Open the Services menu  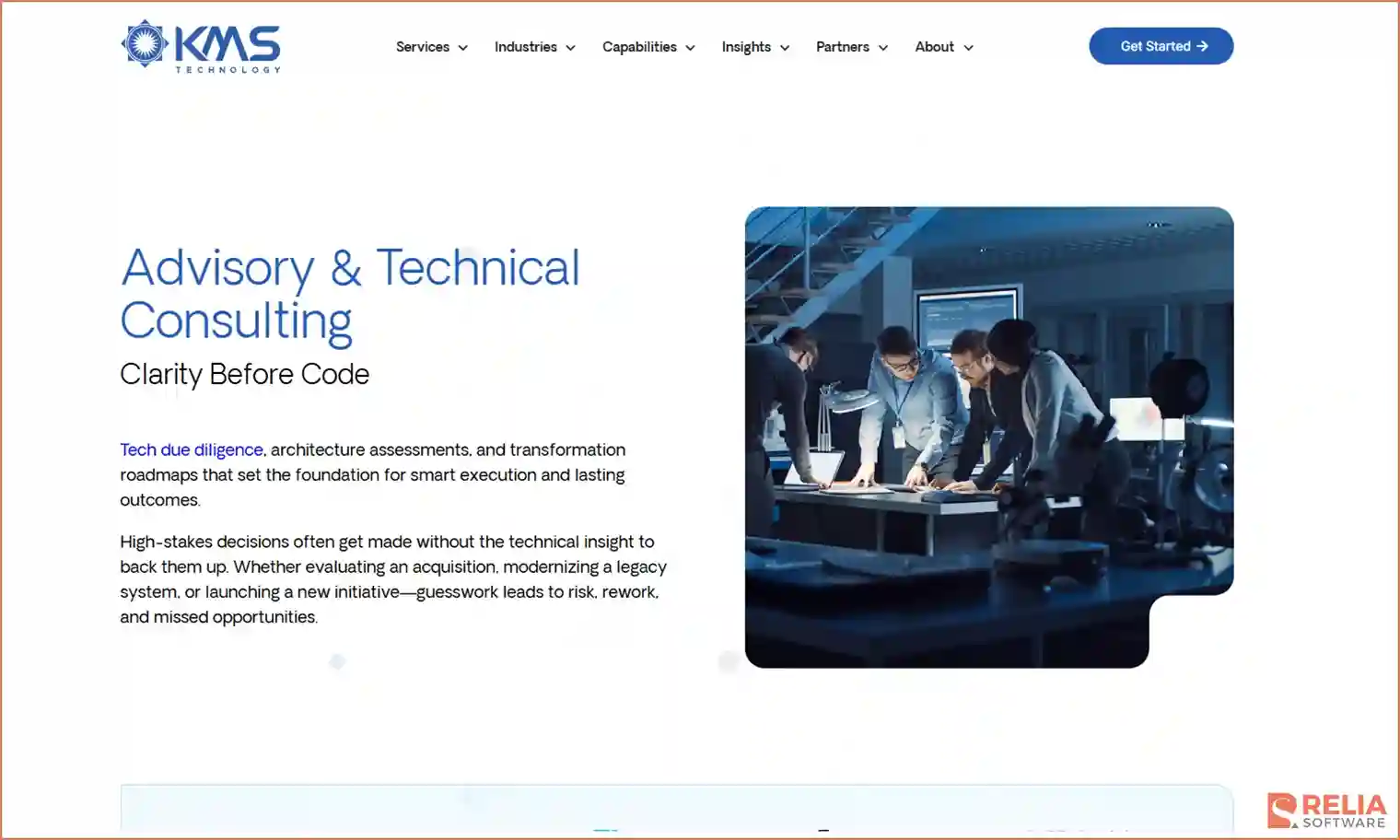(x=423, y=47)
